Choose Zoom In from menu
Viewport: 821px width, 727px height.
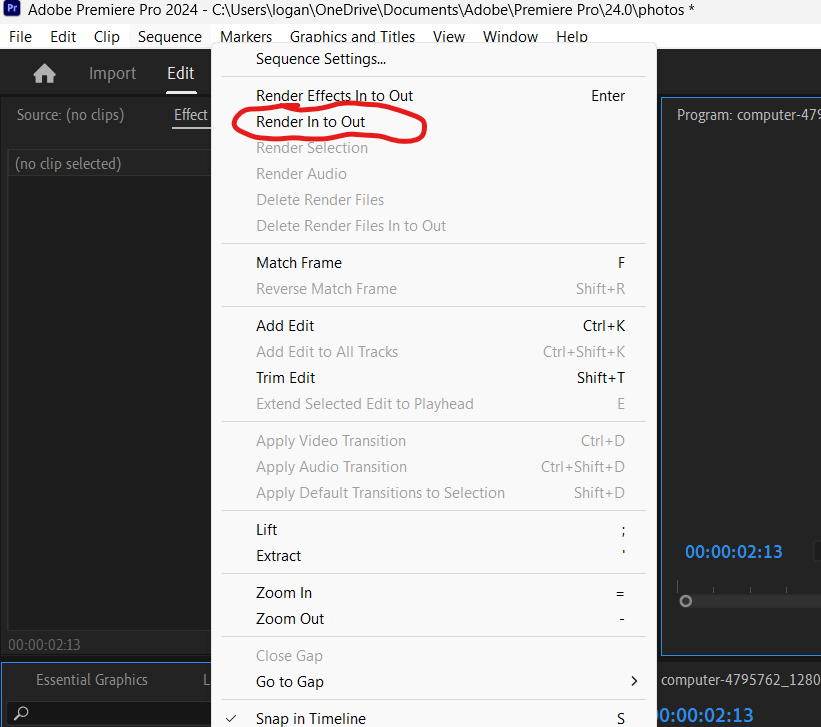[x=284, y=593]
